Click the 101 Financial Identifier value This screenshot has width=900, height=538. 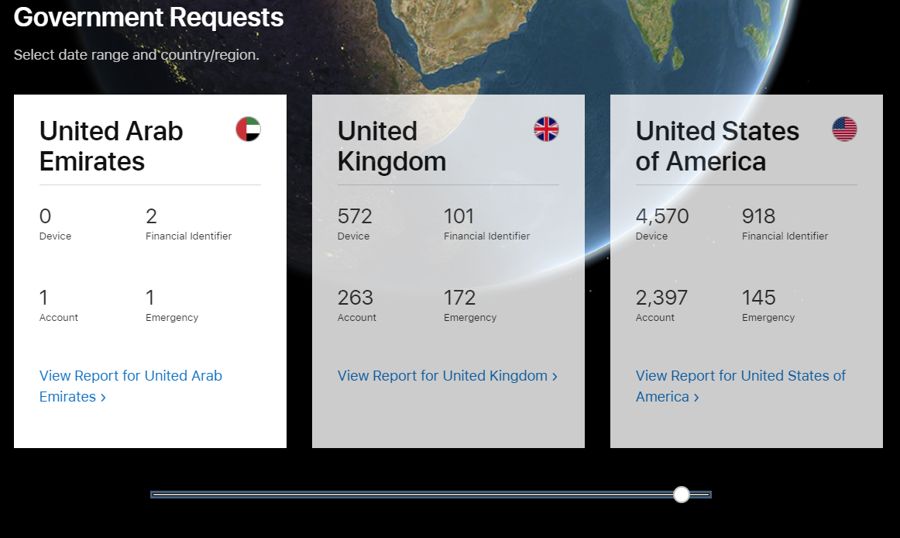click(x=459, y=216)
